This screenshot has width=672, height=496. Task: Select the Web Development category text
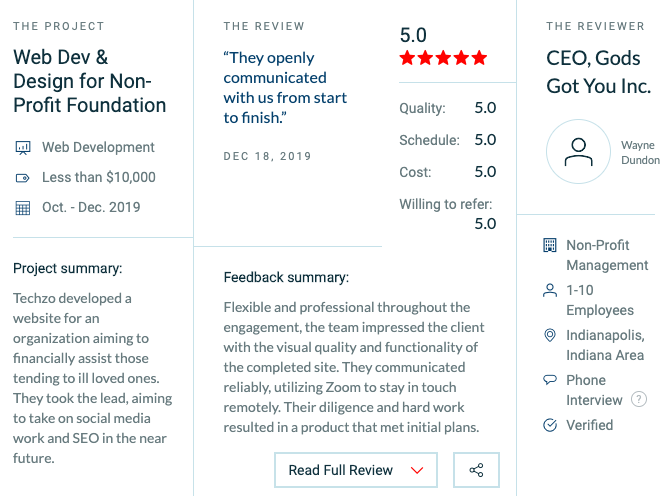pyautogui.click(x=98, y=147)
